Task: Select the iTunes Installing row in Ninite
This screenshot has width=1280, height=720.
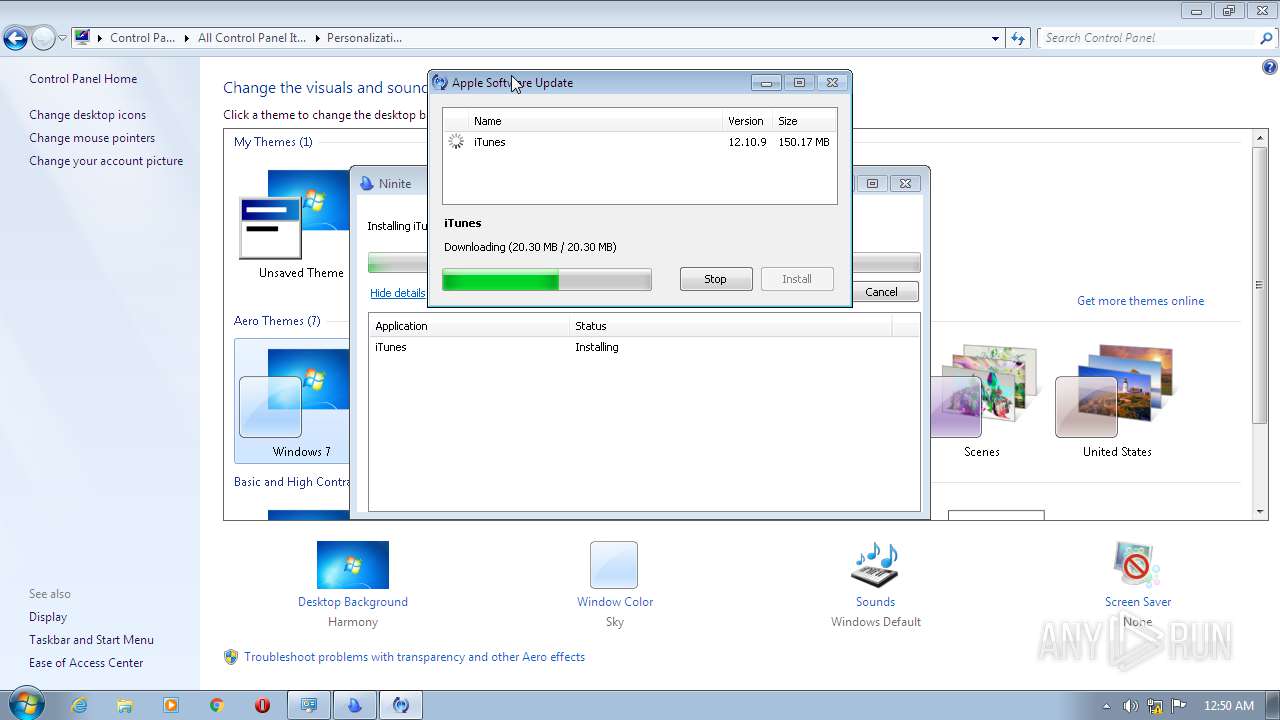Action: (644, 347)
